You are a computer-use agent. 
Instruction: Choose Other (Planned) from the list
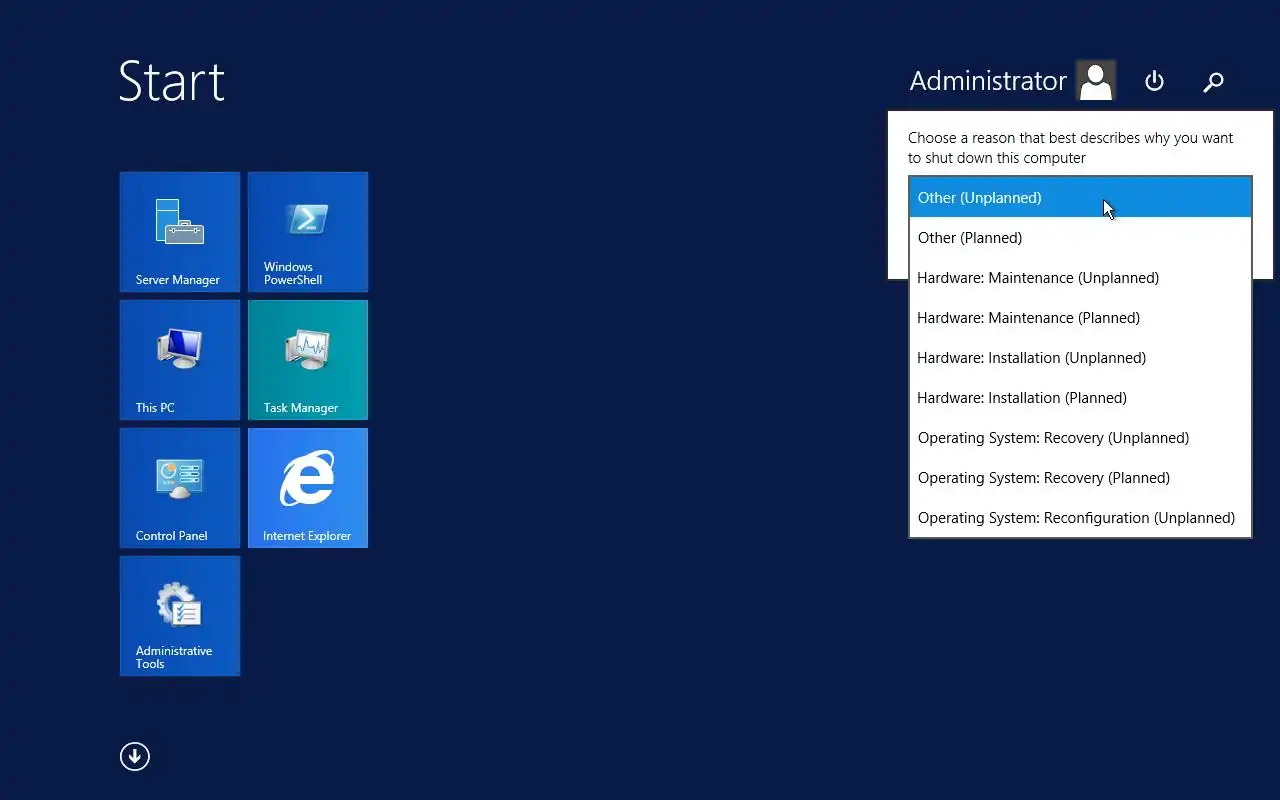click(1080, 238)
